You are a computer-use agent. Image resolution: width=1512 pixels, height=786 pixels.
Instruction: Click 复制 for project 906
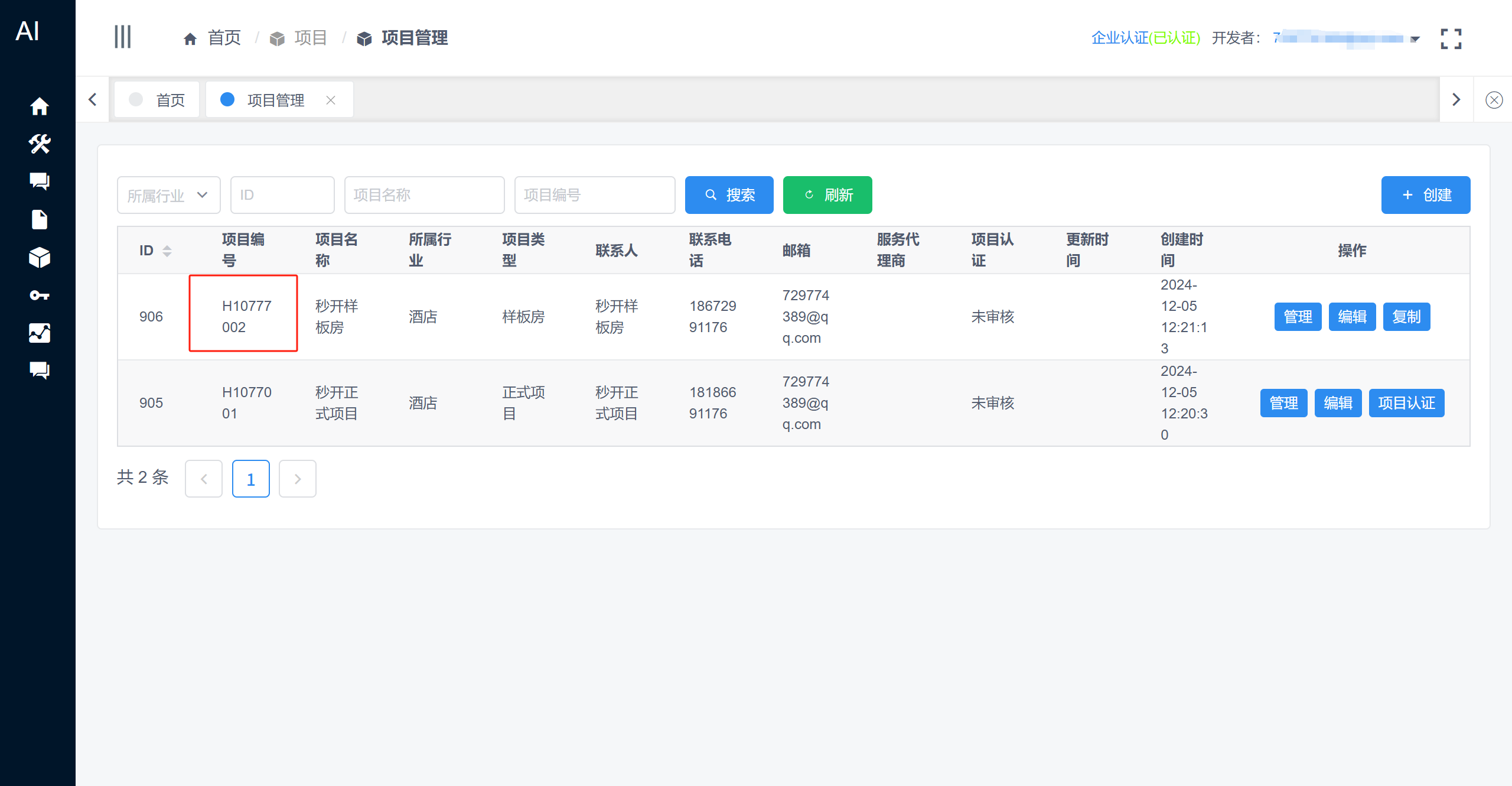coord(1406,317)
